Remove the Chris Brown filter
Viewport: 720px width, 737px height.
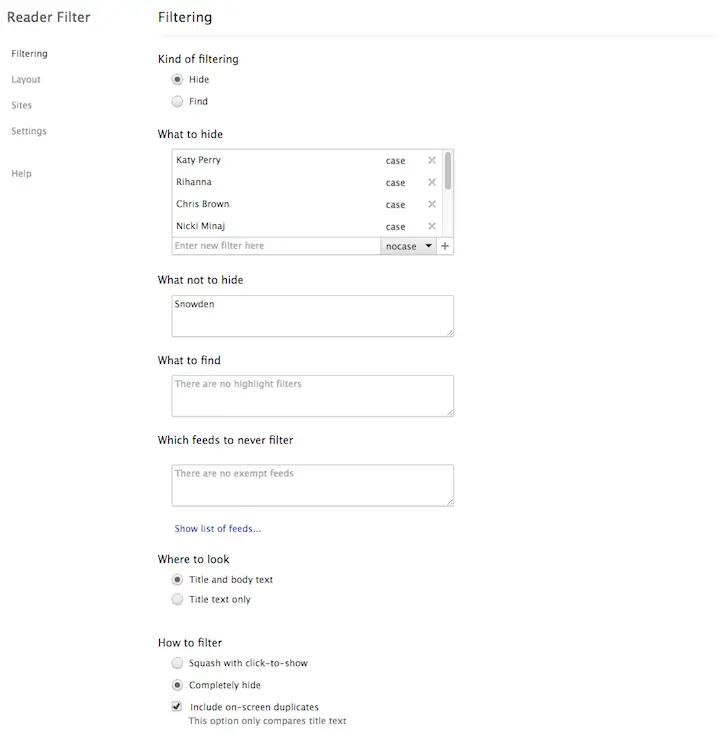(x=431, y=204)
